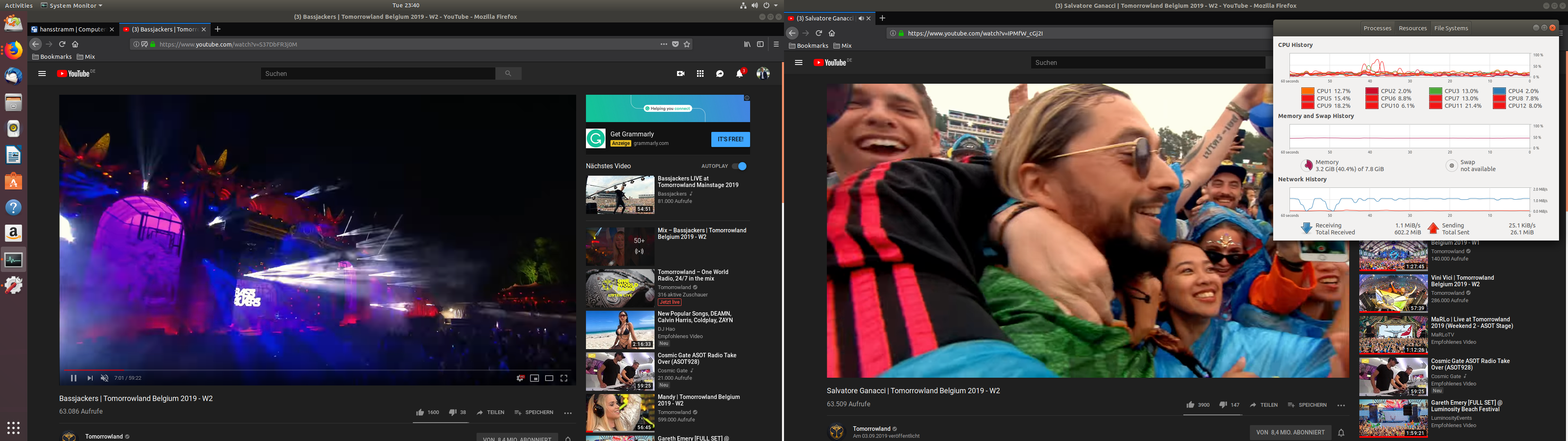Pause the Bassjackers video
This screenshot has height=441, width=1568.
[x=73, y=378]
